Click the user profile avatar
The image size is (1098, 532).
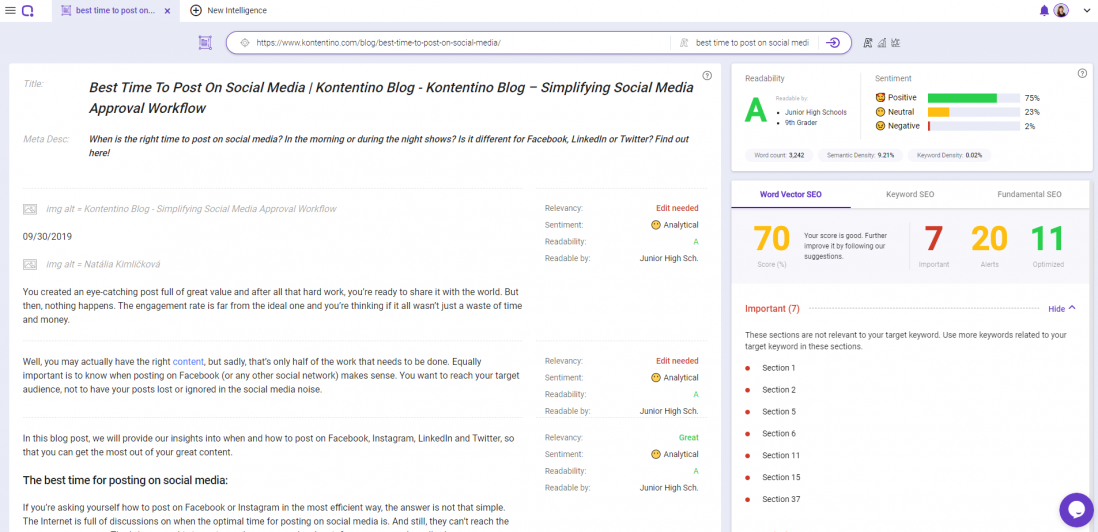click(x=1061, y=10)
